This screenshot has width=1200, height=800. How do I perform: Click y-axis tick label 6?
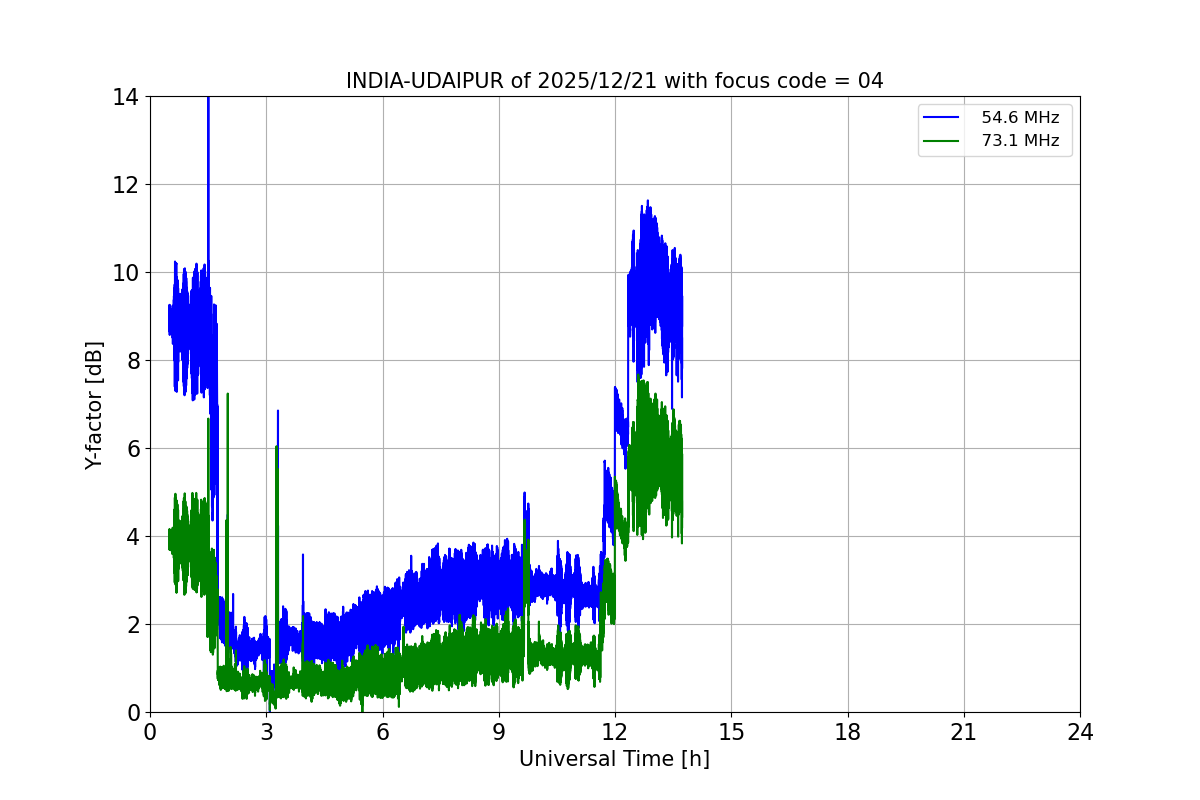coord(132,449)
